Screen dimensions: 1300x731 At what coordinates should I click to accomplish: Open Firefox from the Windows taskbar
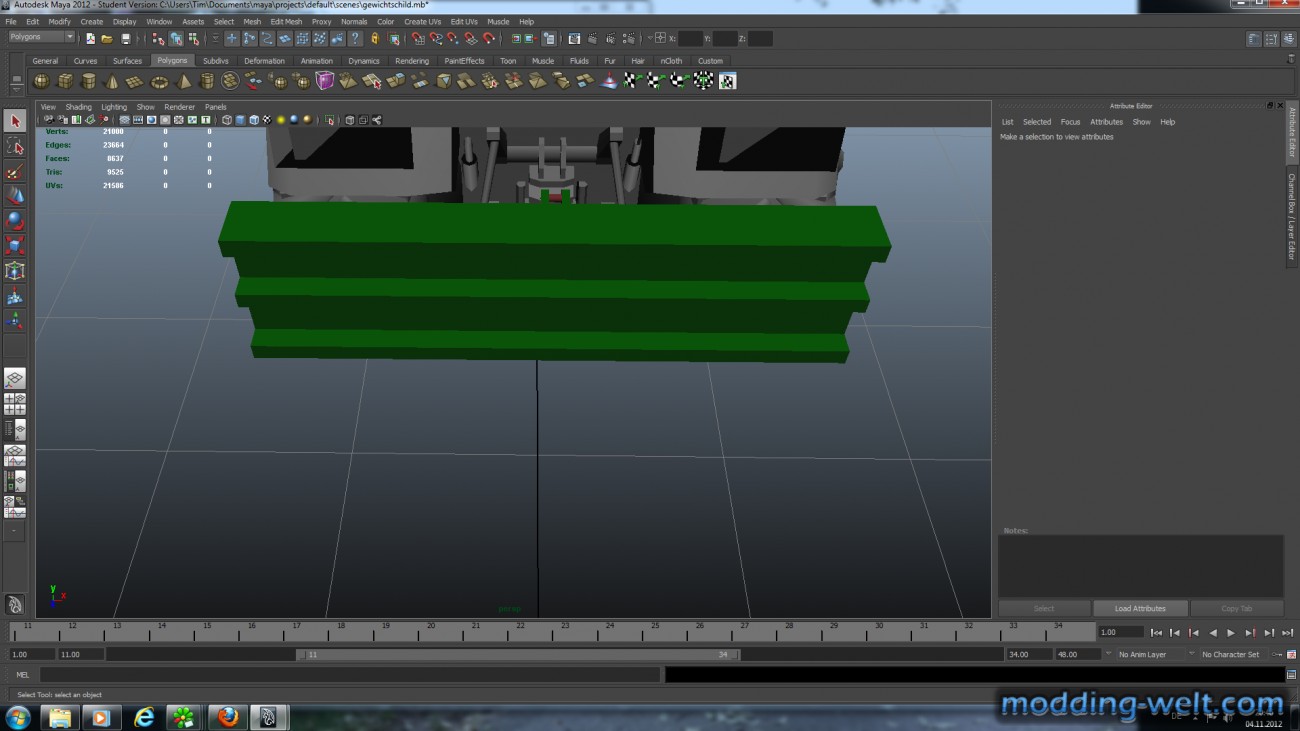pyautogui.click(x=228, y=717)
